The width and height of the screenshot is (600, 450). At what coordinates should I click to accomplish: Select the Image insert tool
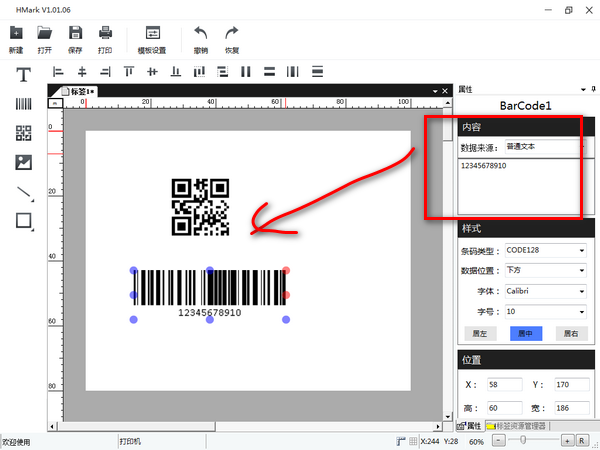coord(23,162)
